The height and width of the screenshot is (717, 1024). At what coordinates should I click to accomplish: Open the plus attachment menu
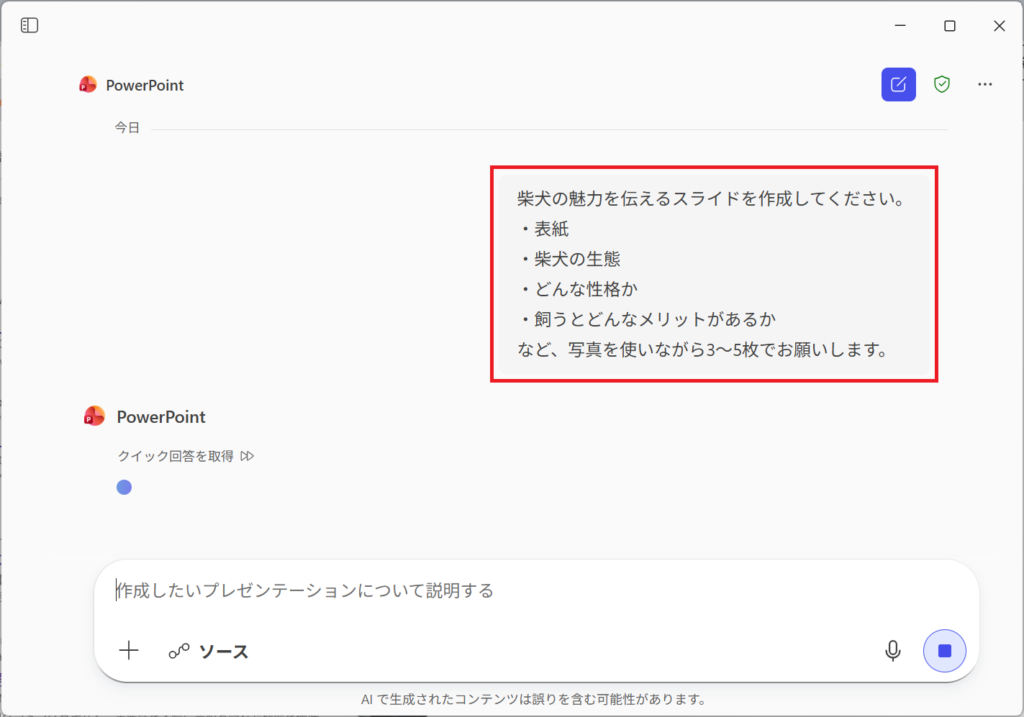[129, 651]
